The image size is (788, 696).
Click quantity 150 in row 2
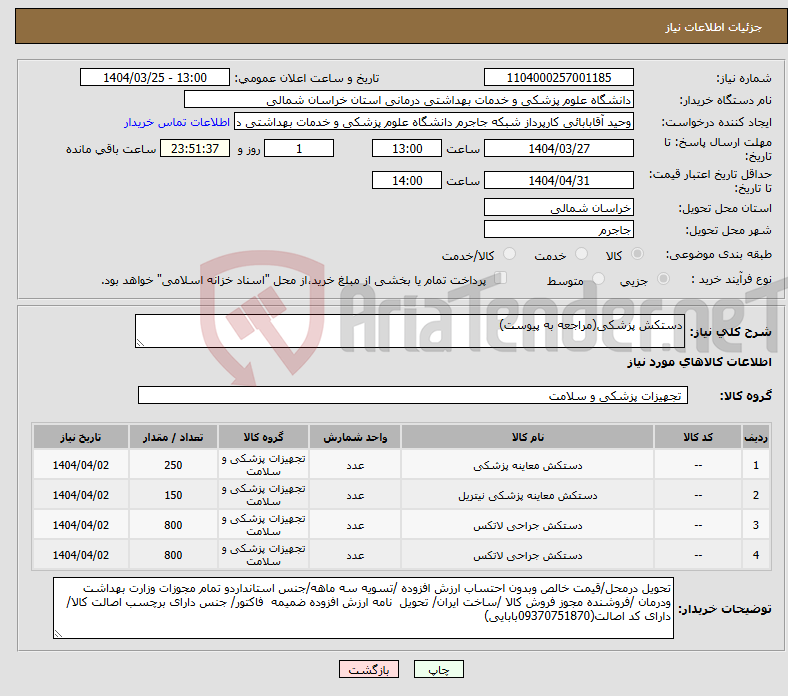pyautogui.click(x=173, y=495)
